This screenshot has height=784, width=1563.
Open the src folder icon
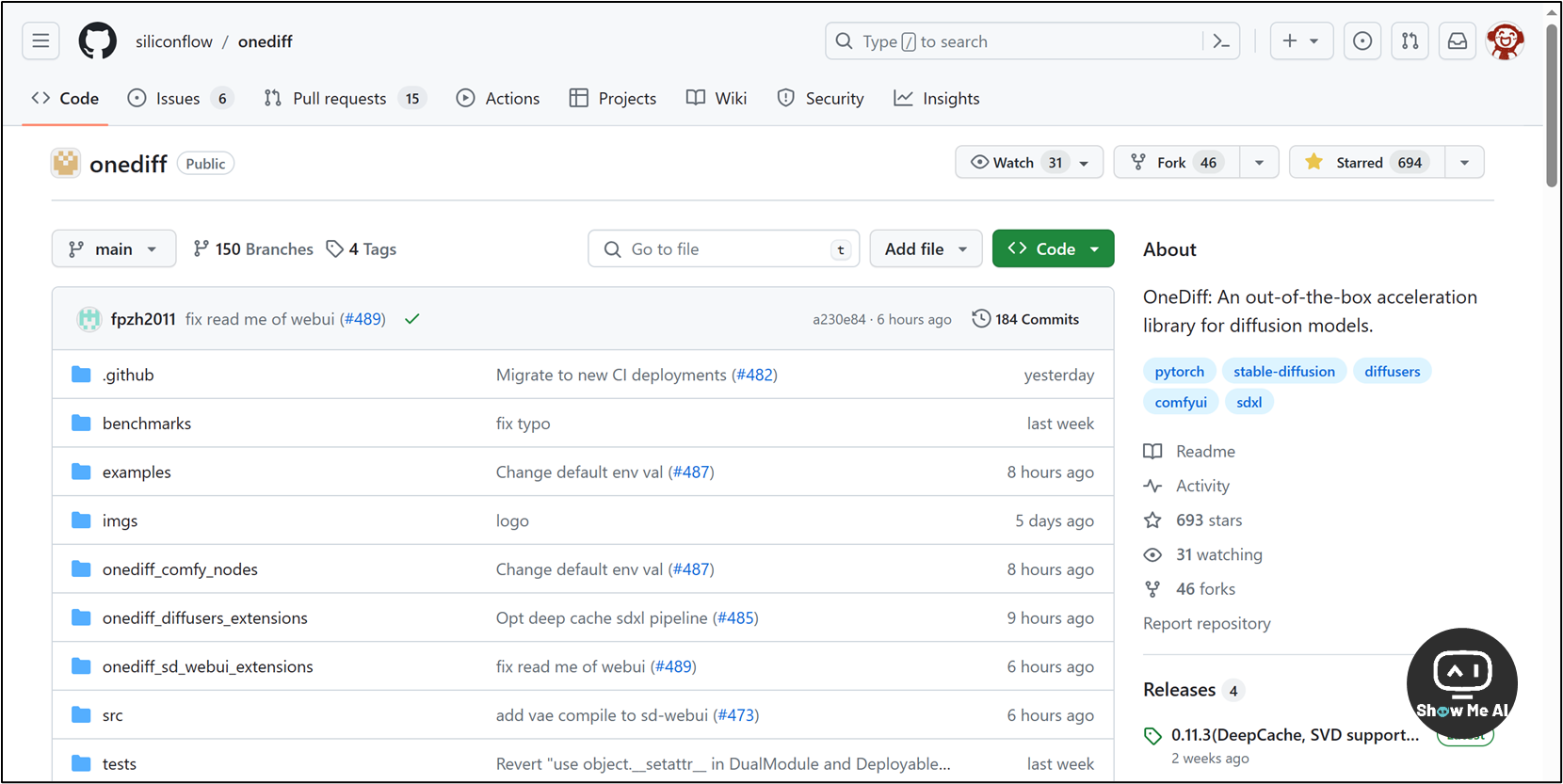tap(81, 715)
